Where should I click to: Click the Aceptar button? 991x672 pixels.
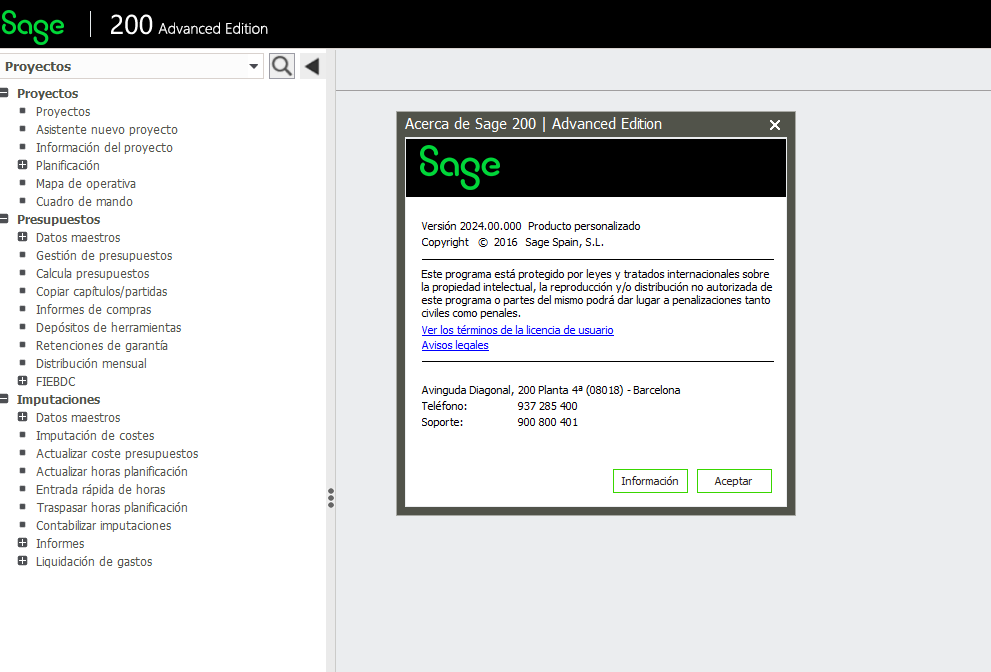(x=734, y=481)
